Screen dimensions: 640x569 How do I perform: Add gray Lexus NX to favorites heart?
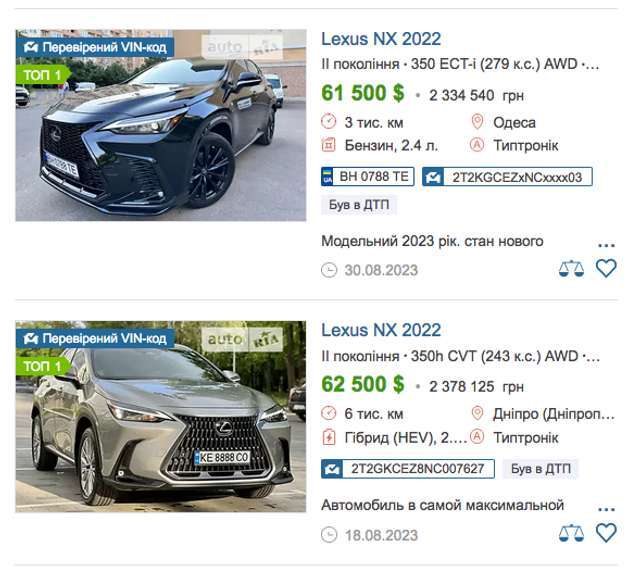[x=606, y=533]
